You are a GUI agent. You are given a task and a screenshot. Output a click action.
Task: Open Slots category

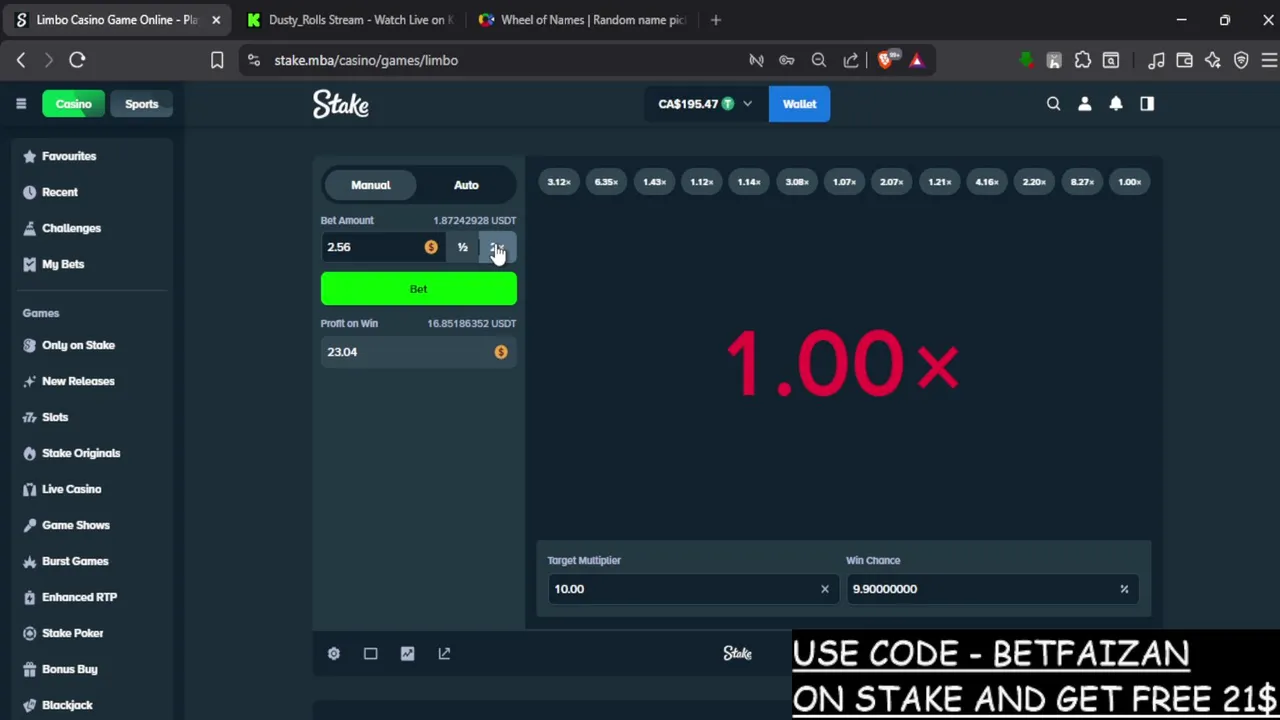click(x=55, y=417)
